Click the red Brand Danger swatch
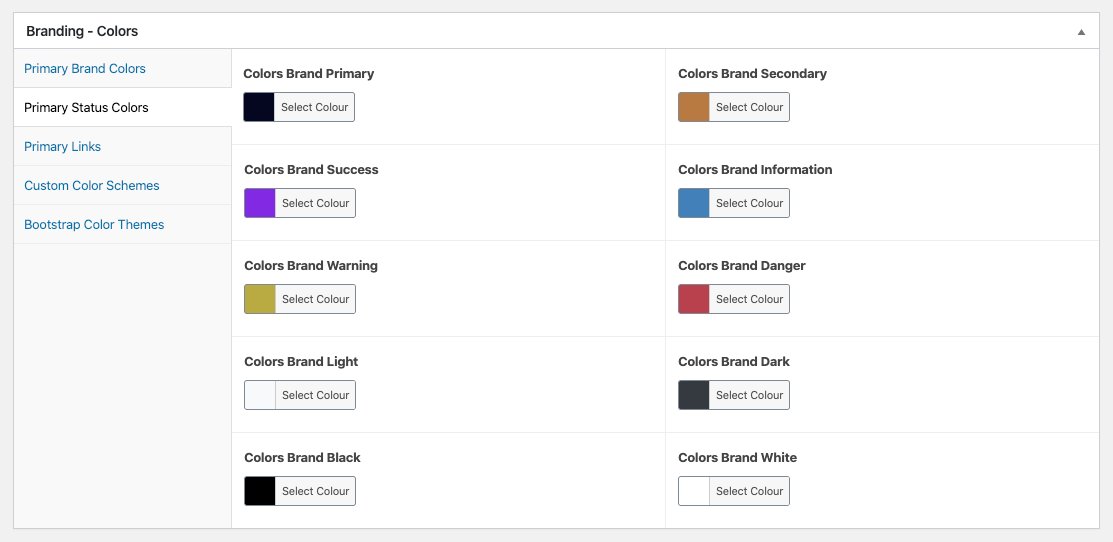This screenshot has height=542, width=1113. coord(694,299)
